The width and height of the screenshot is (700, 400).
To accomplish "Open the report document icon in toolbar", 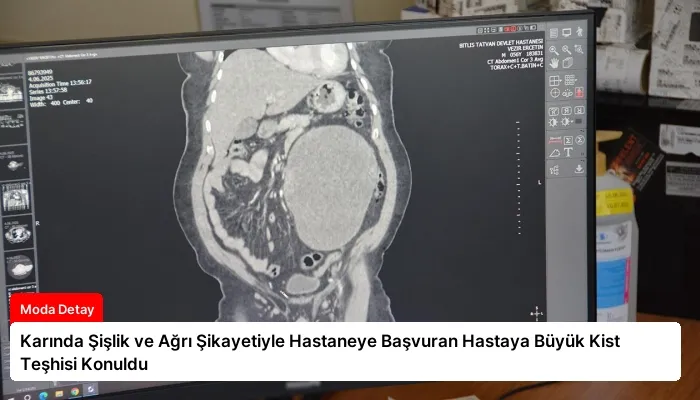I will (554, 33).
